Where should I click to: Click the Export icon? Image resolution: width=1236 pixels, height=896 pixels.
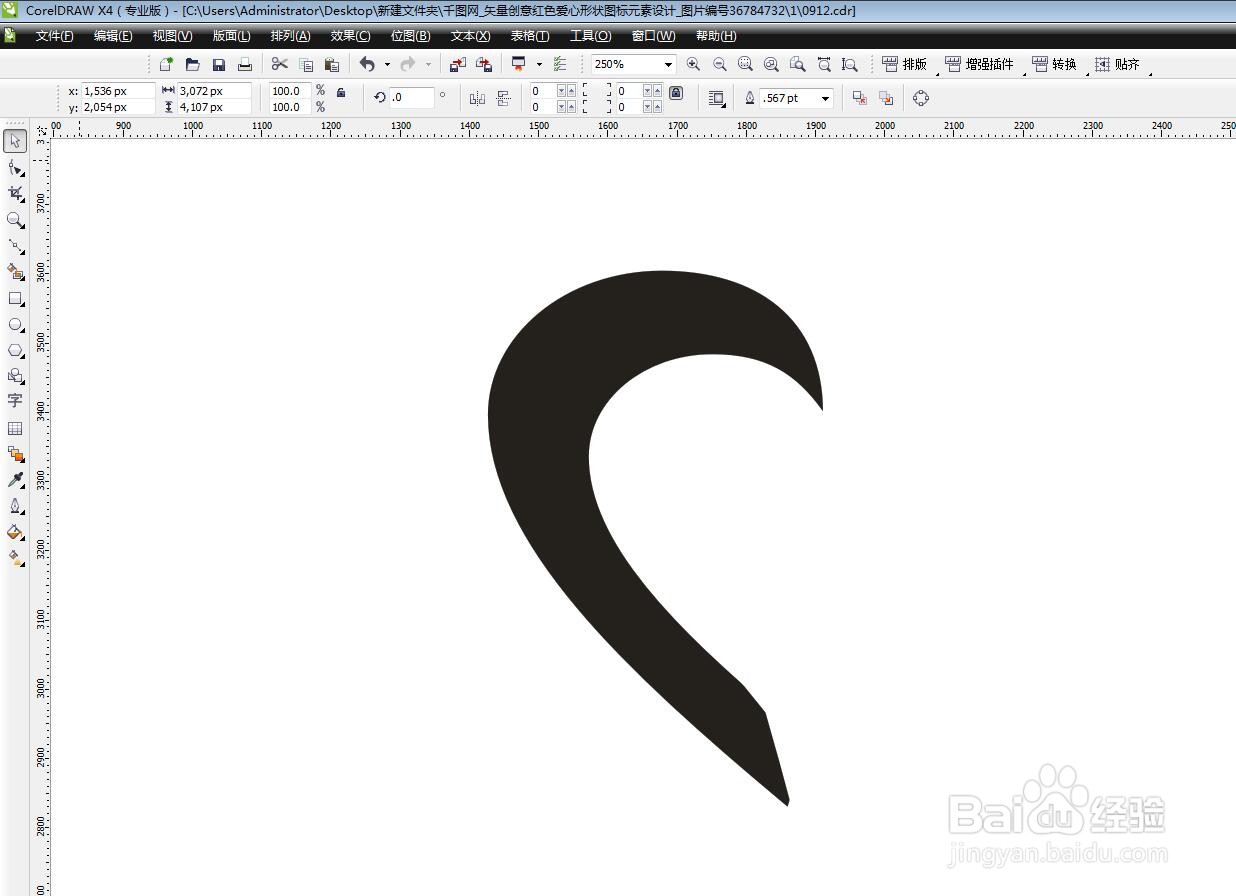pyautogui.click(x=483, y=64)
